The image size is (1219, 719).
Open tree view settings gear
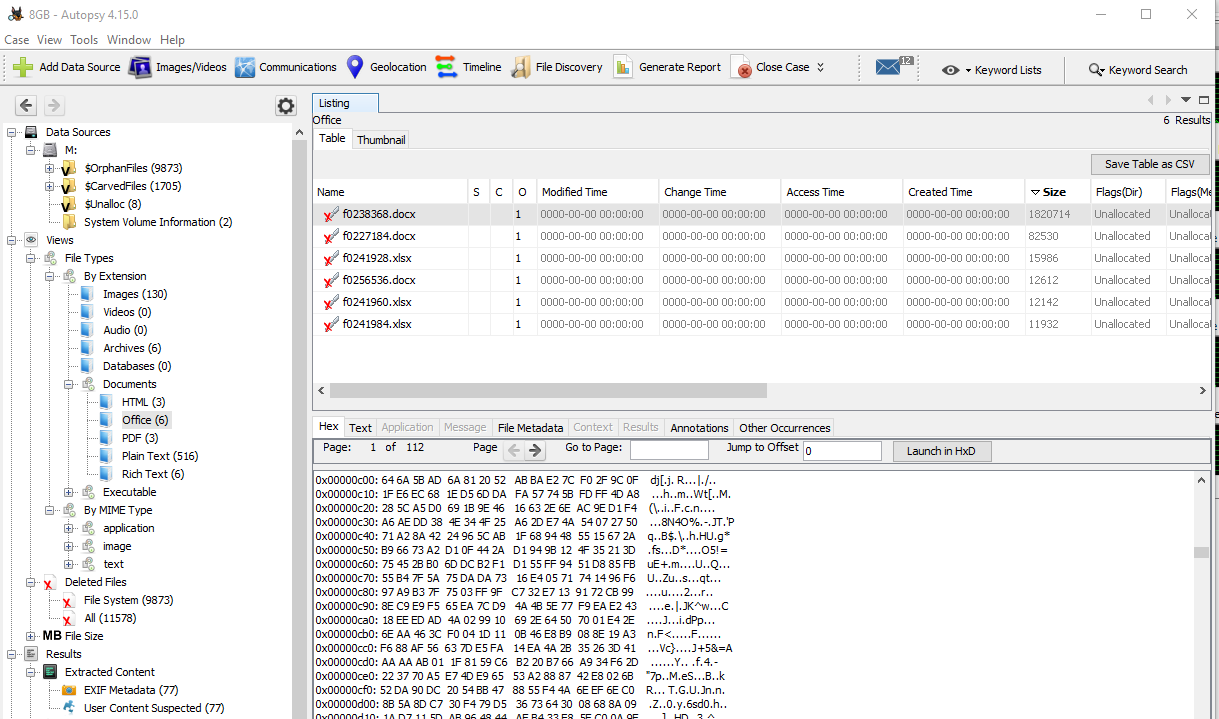point(286,106)
